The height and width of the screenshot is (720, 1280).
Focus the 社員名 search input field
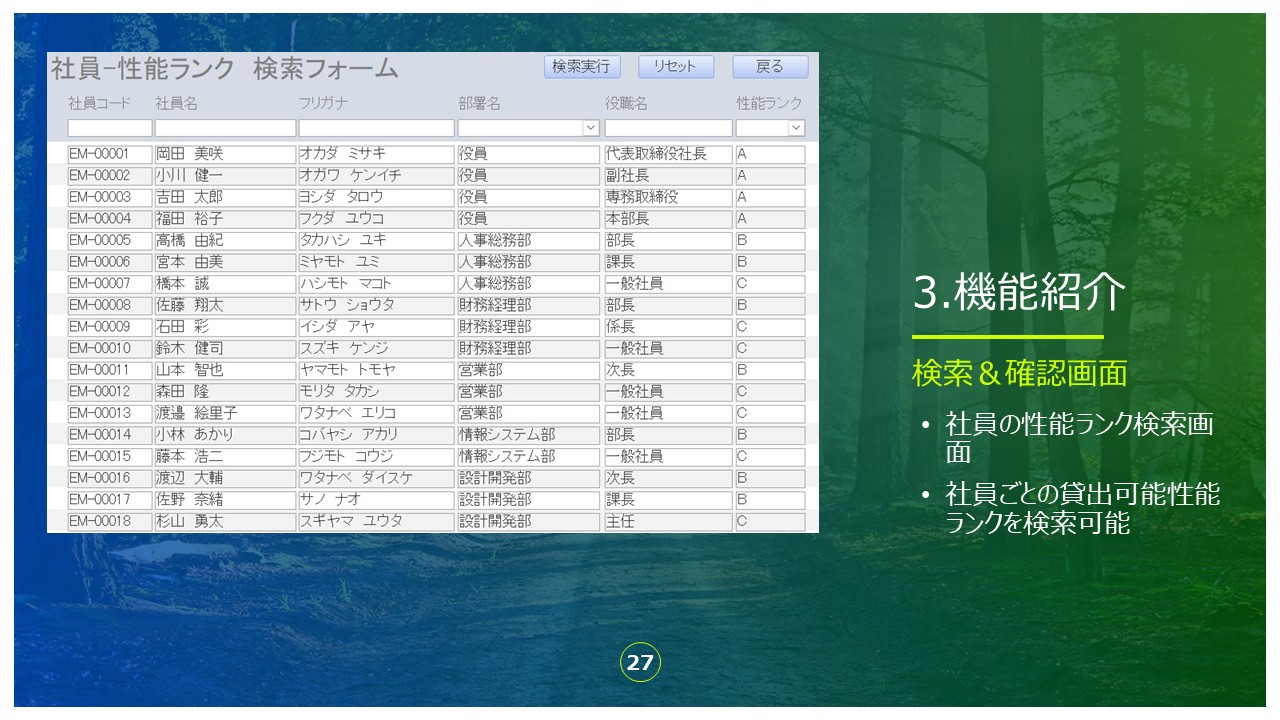coord(225,128)
